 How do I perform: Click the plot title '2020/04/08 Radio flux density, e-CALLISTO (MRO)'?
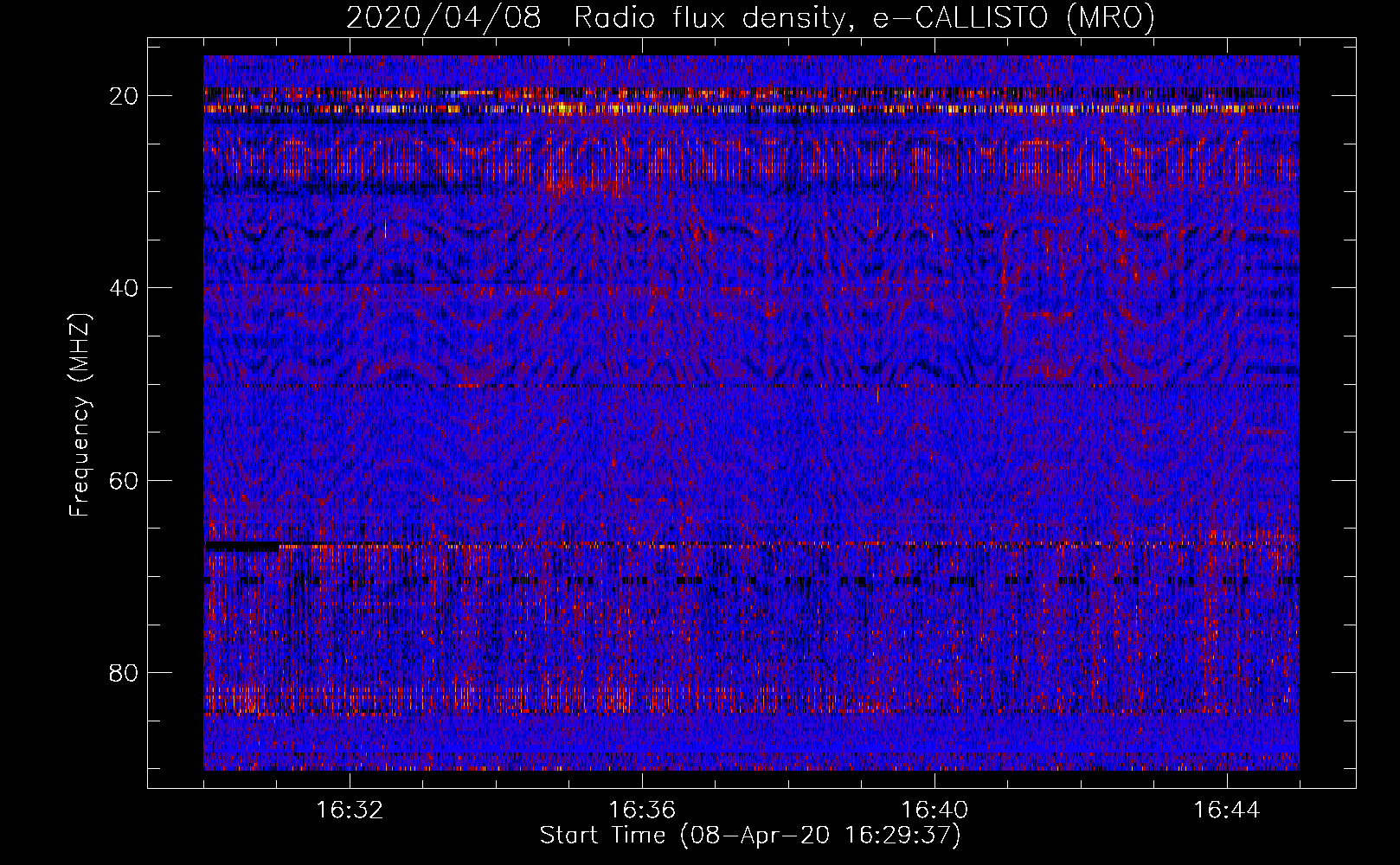tap(750, 17)
